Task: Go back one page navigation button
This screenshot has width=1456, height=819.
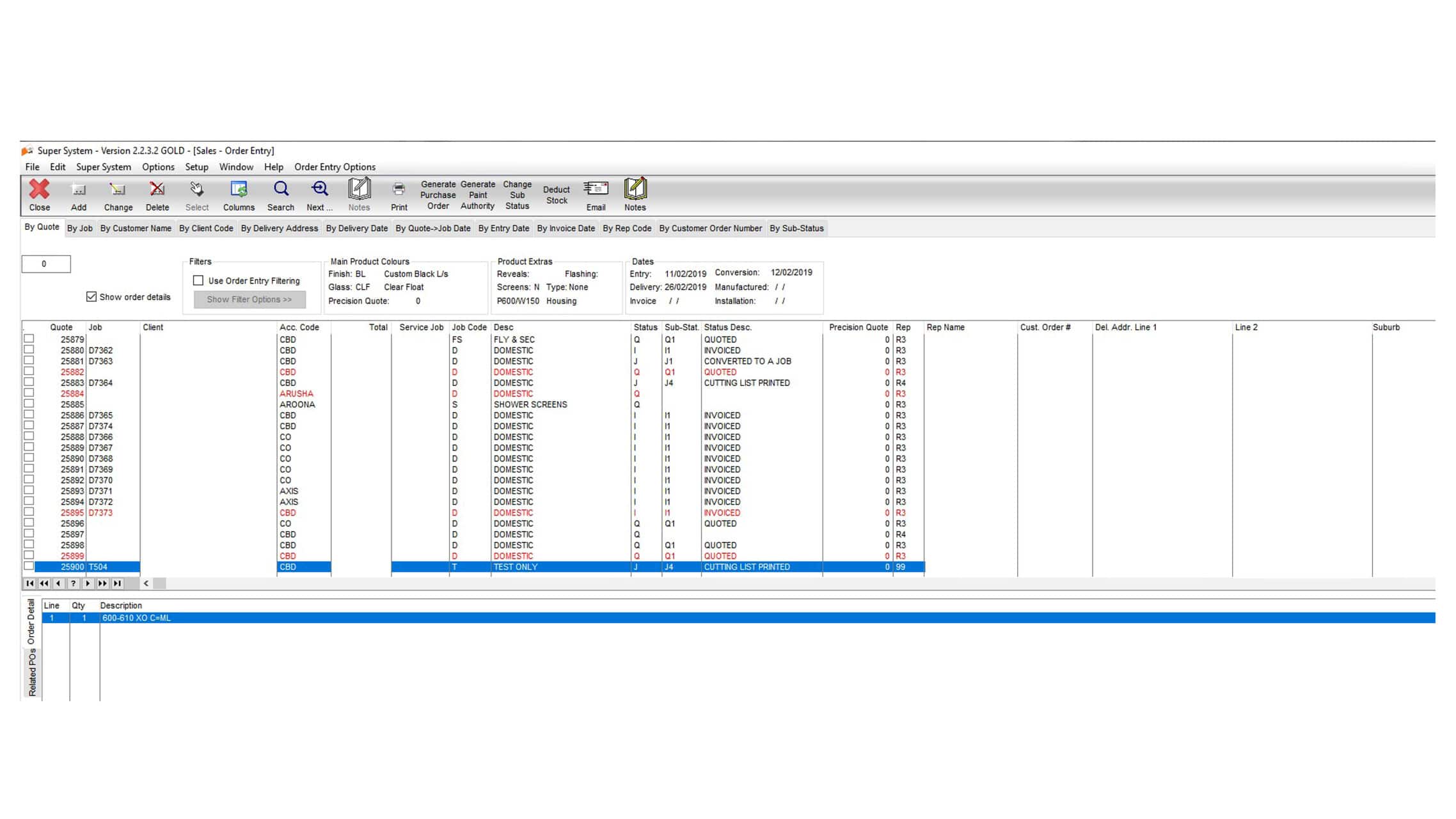Action: point(44,583)
